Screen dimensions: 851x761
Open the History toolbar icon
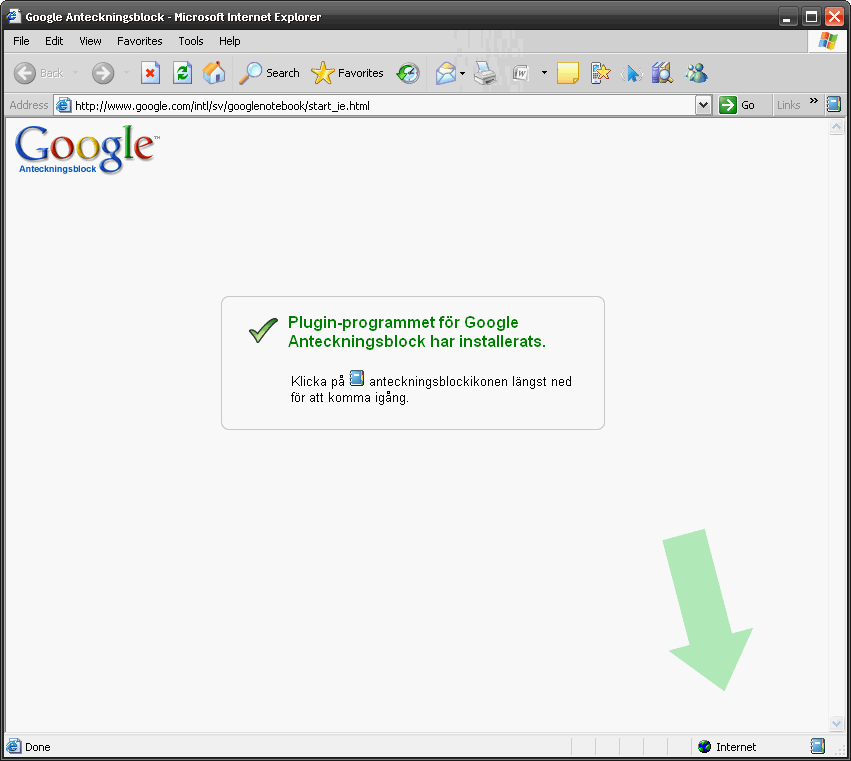coord(408,73)
